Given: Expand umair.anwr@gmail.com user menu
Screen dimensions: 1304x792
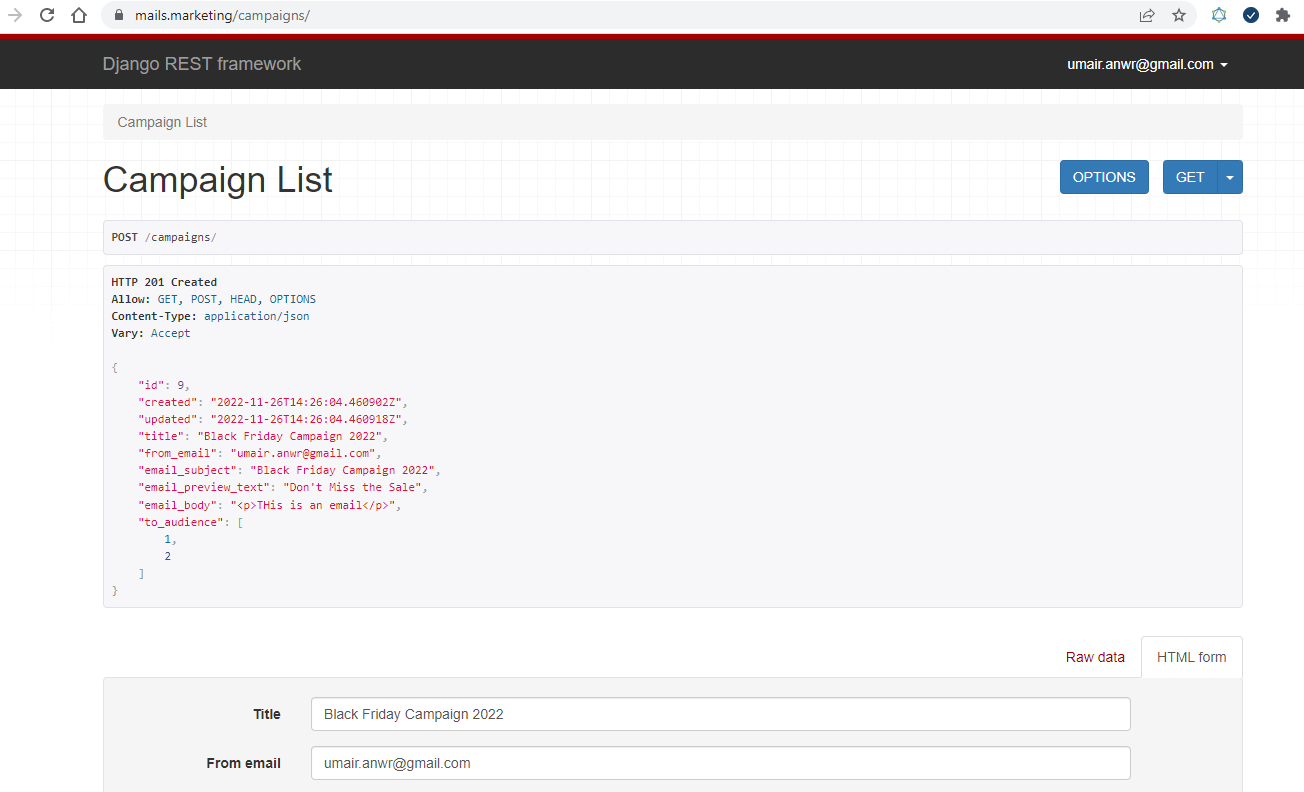Looking at the screenshot, I should (1147, 64).
